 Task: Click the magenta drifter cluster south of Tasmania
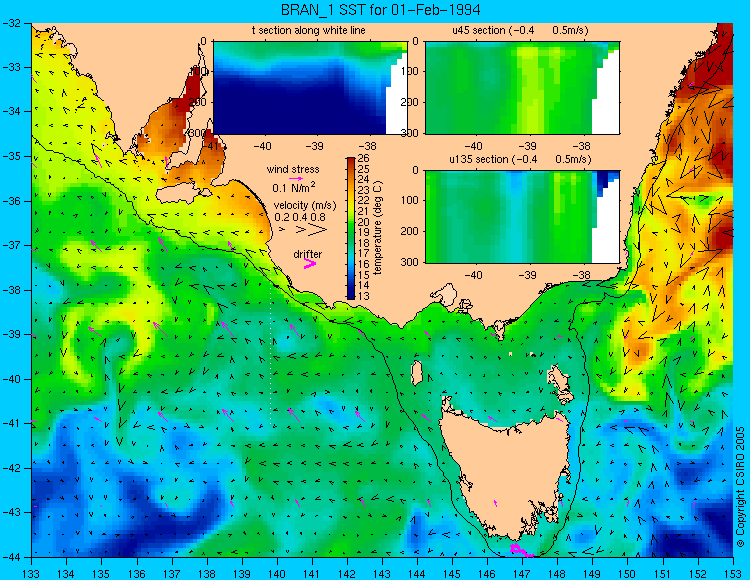click(520, 550)
